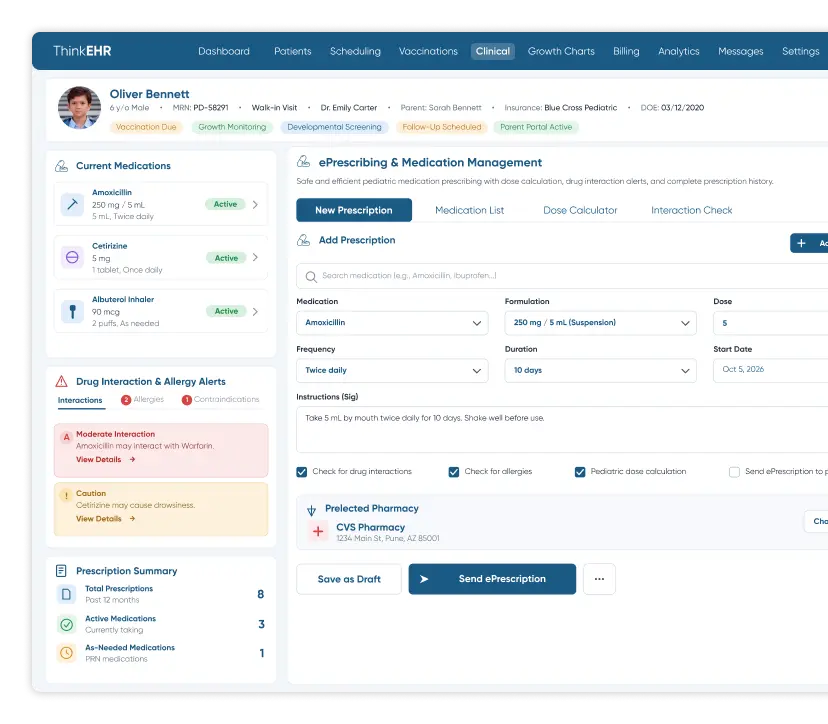Click the search medication field

coord(562,276)
